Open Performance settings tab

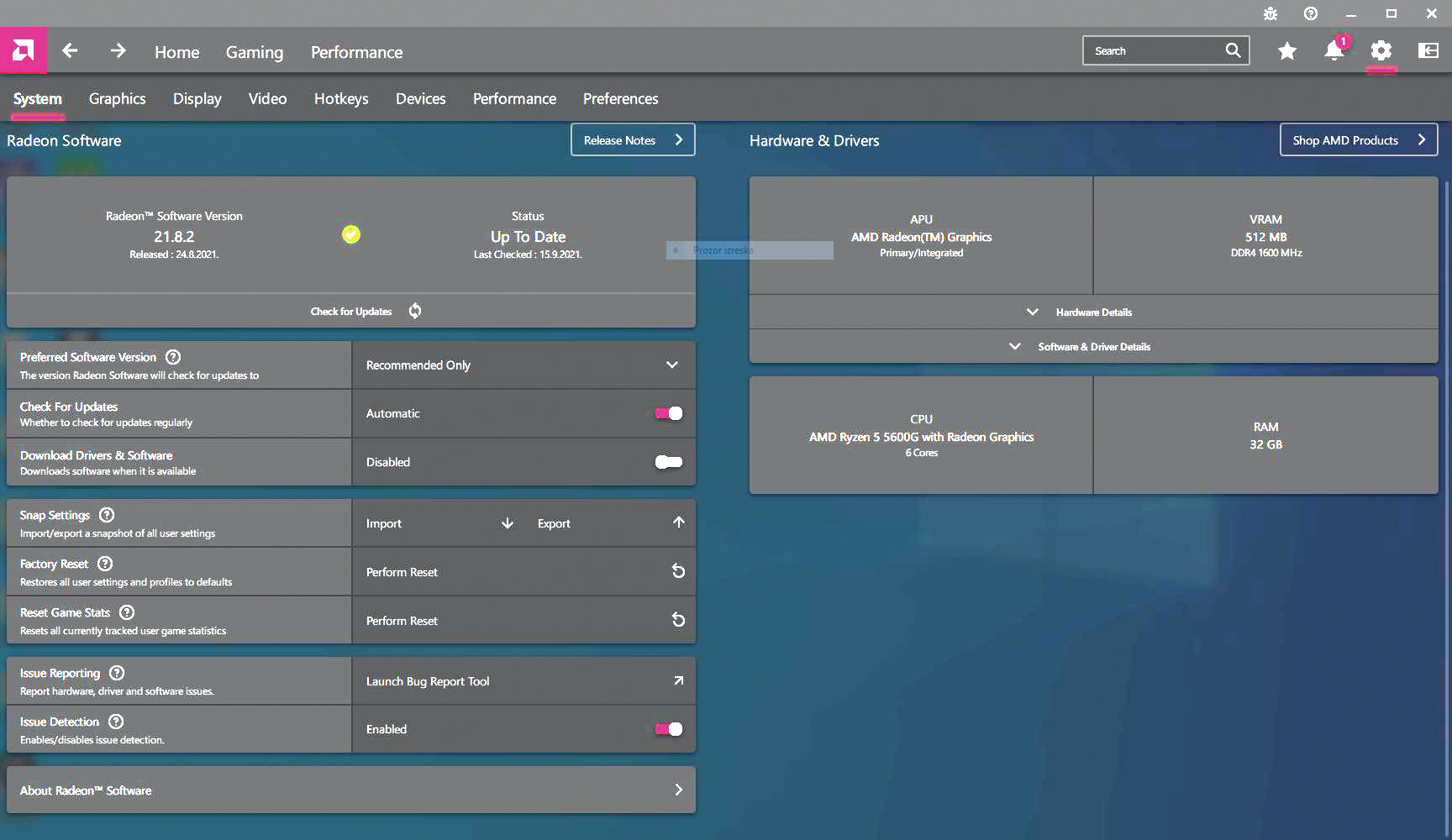(514, 99)
